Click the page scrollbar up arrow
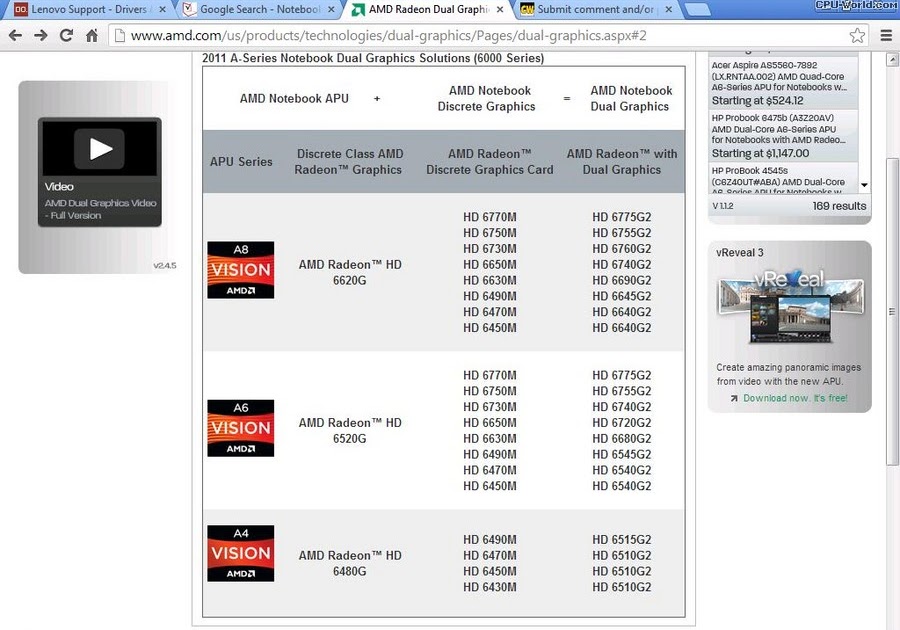Viewport: 900px width, 630px height. click(892, 59)
